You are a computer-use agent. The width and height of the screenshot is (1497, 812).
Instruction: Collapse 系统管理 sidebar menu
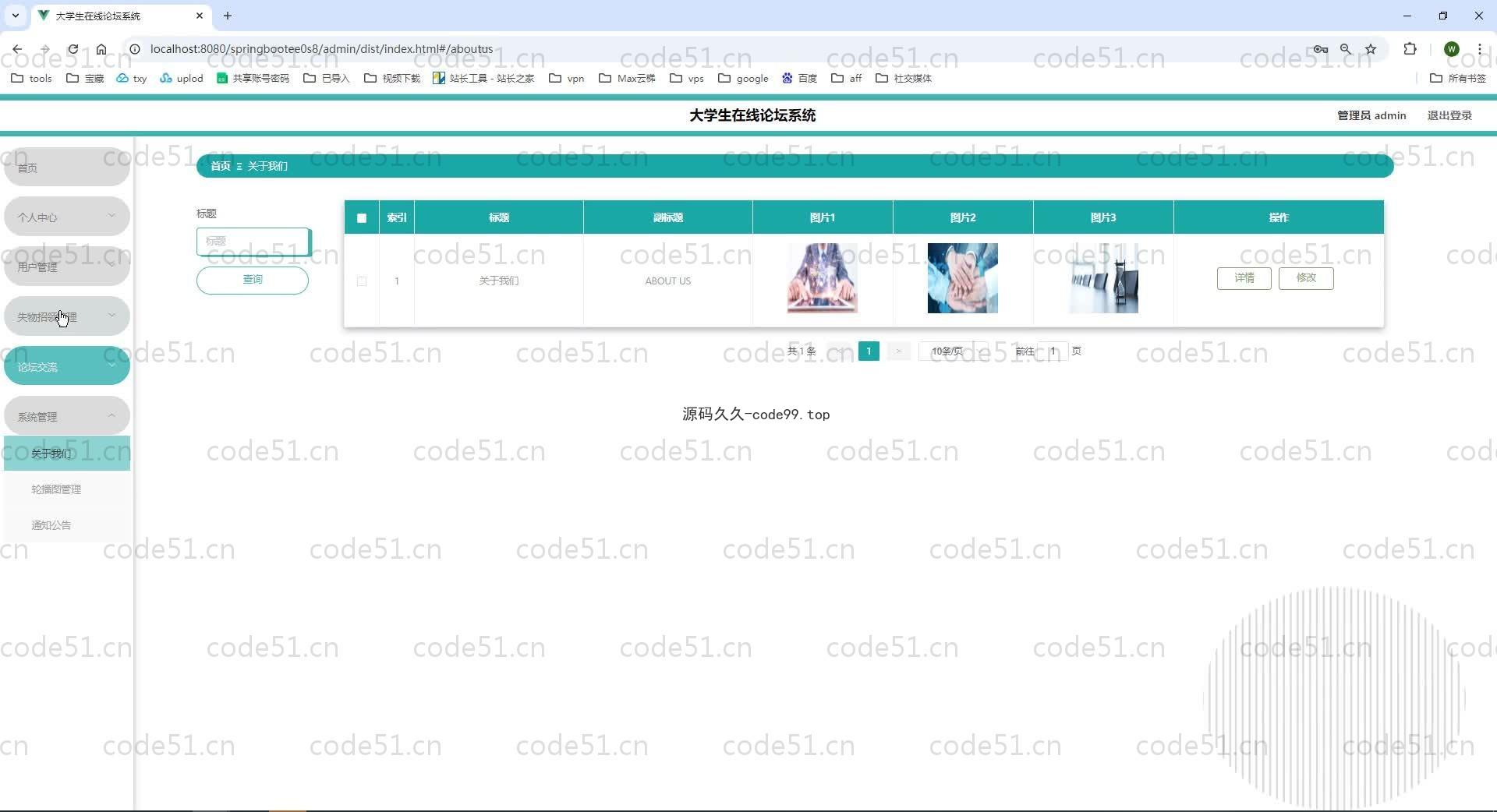click(x=67, y=417)
